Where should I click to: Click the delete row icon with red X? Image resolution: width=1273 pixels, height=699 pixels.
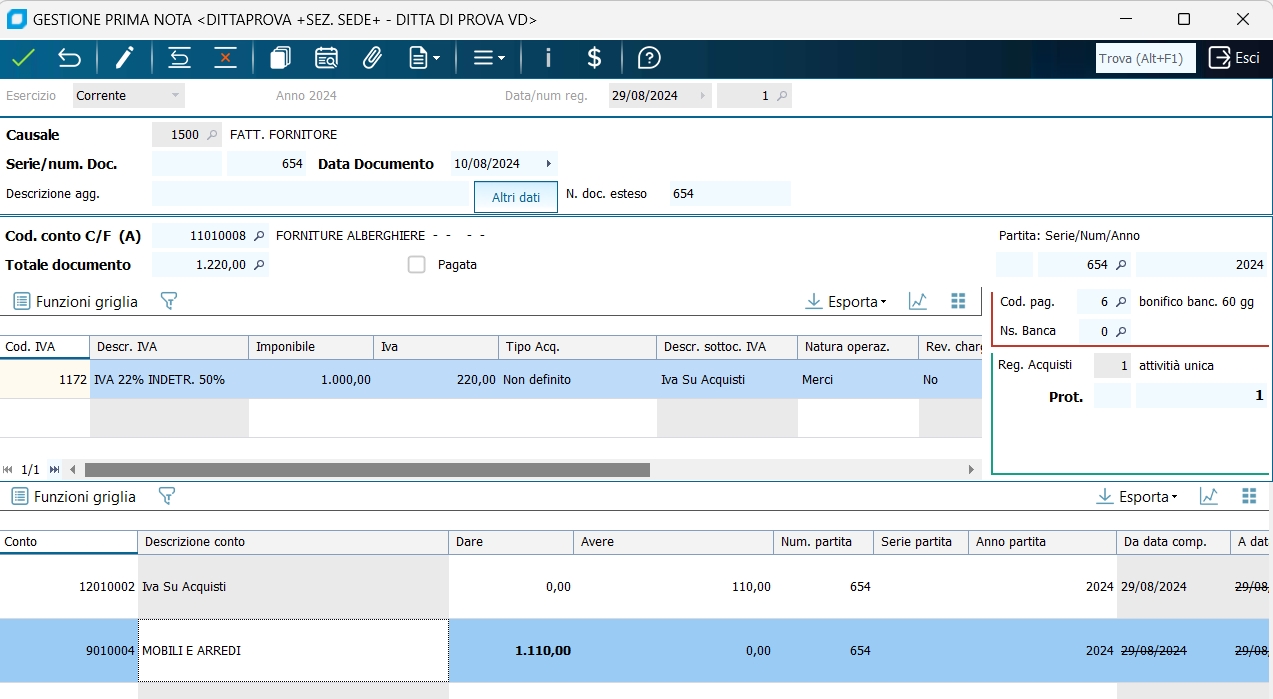pyautogui.click(x=225, y=58)
